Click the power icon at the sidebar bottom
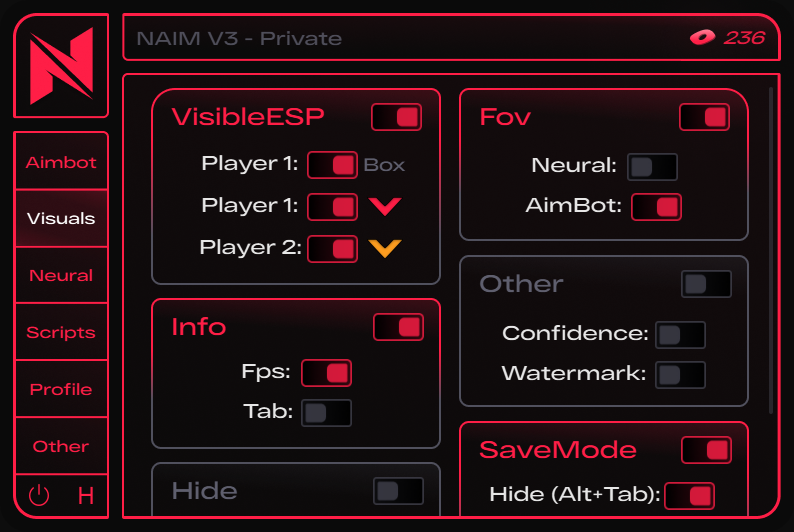Screen dimensions: 794x532 (39, 496)
